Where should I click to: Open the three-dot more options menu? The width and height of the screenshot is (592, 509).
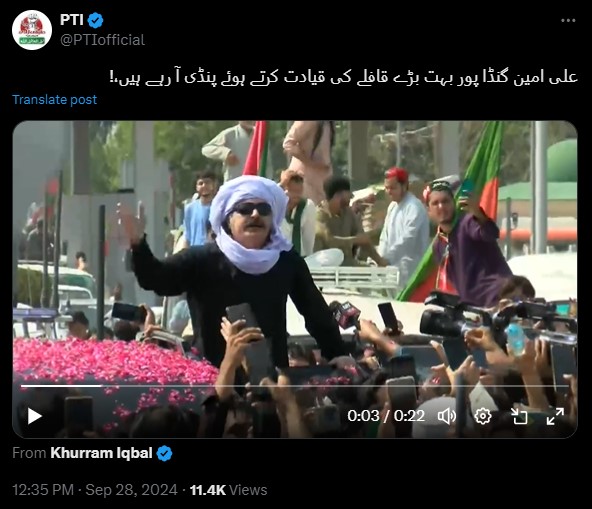pyautogui.click(x=568, y=20)
